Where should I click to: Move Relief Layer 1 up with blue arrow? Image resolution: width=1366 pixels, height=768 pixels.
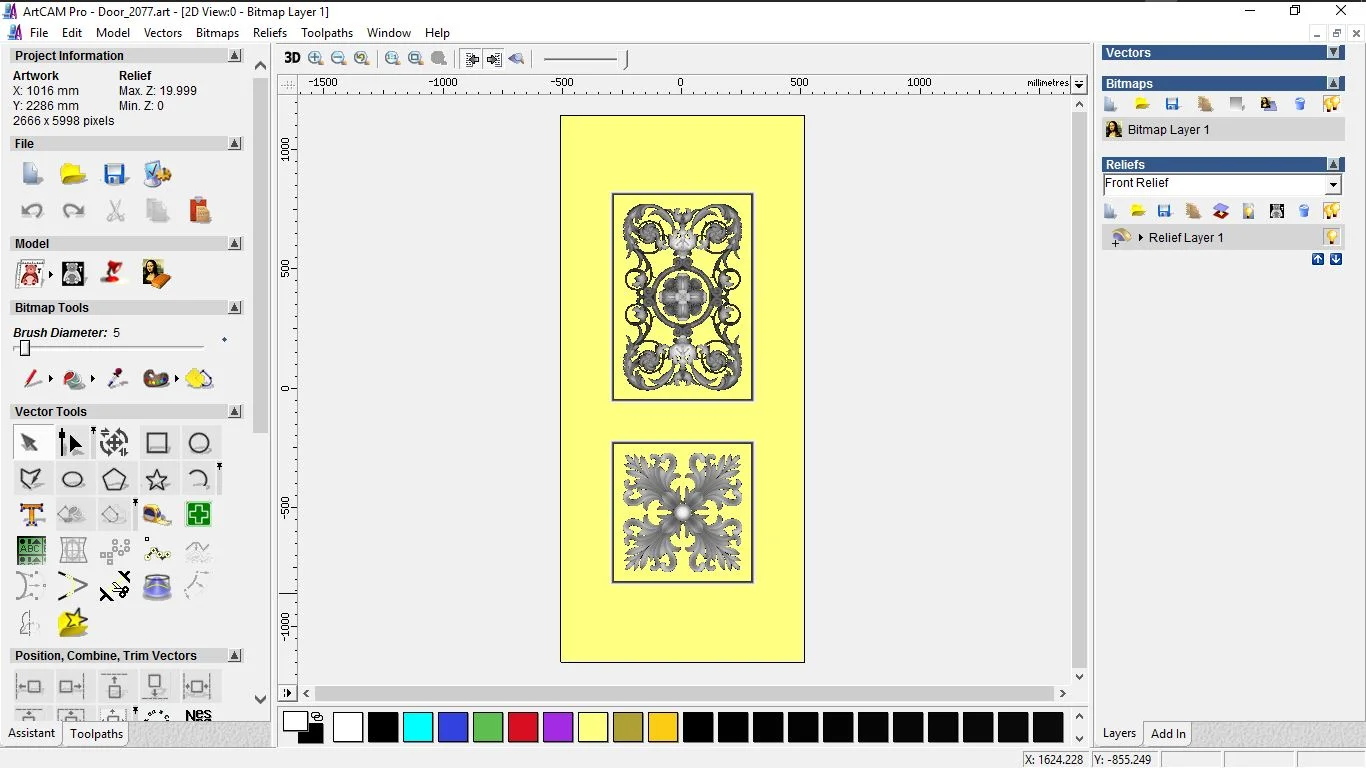point(1318,259)
